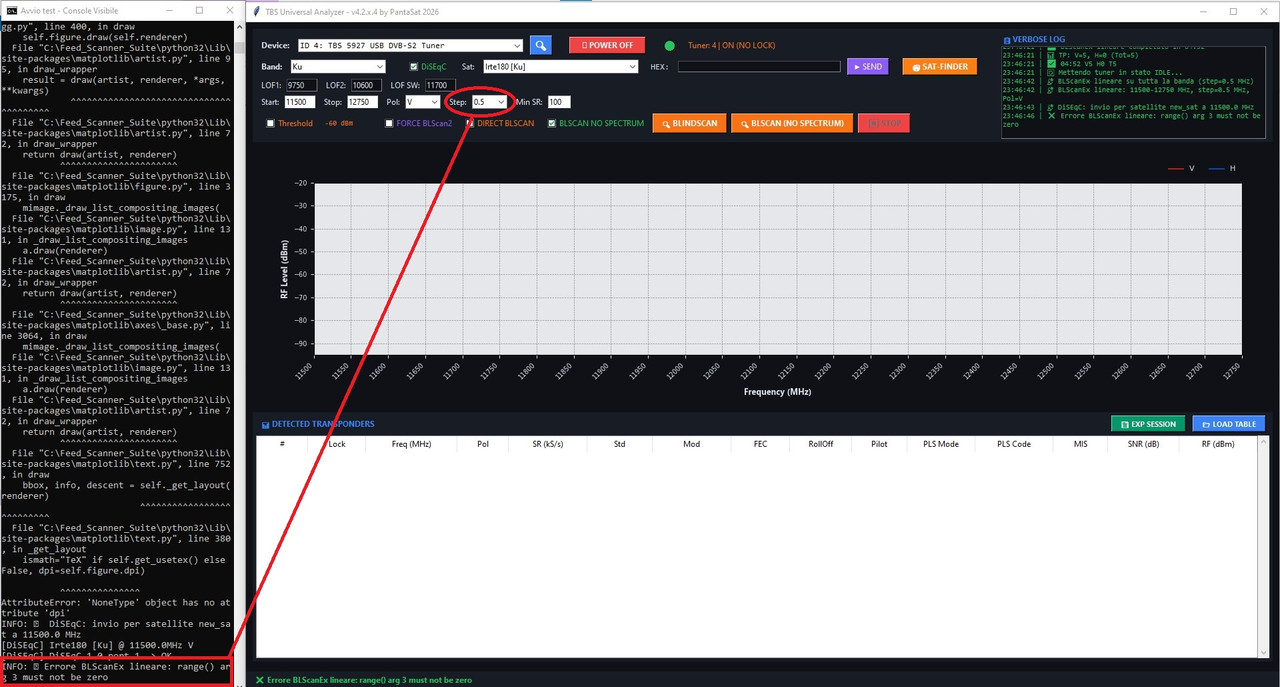1280x687 pixels.
Task: Click the LOF1 field showing 9750
Action: [301, 85]
